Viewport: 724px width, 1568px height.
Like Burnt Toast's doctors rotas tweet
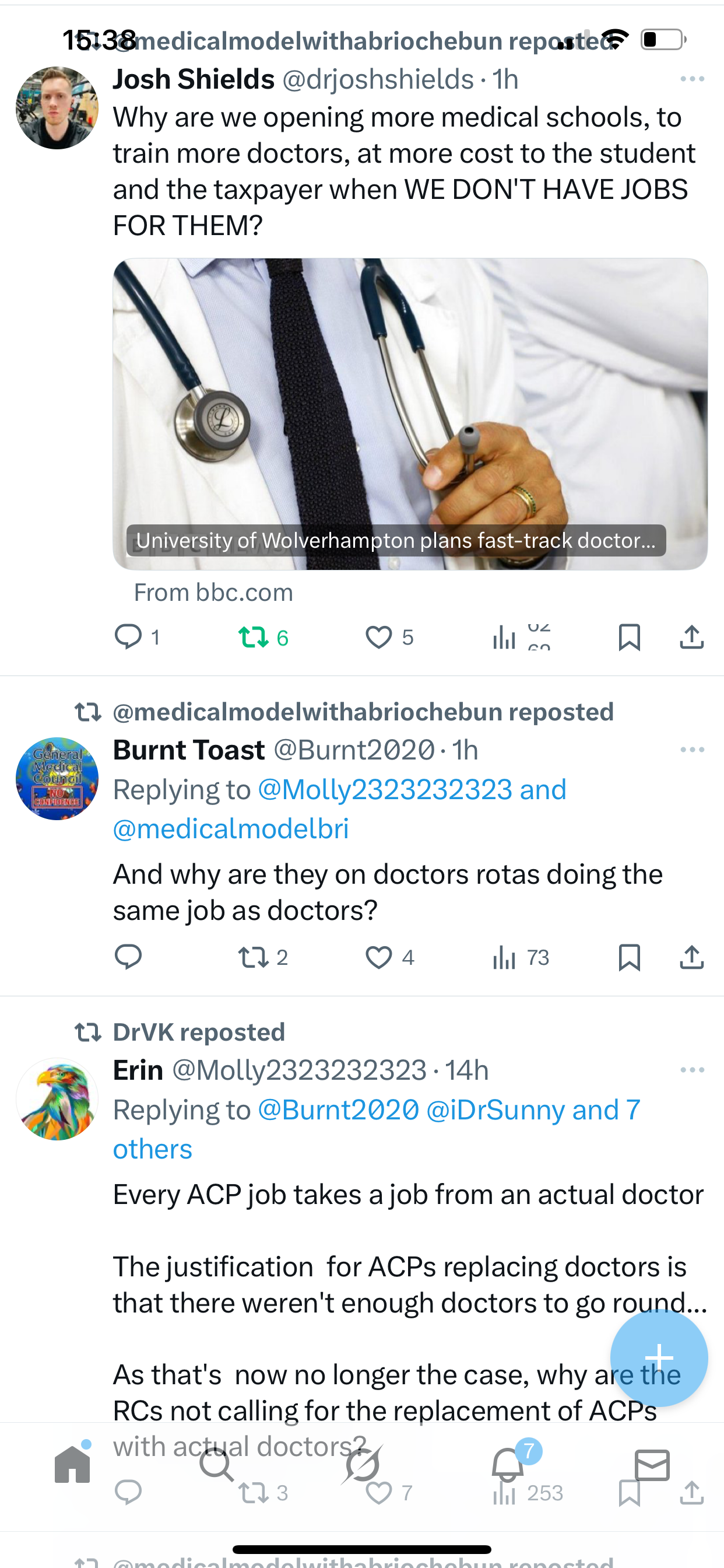[378, 957]
